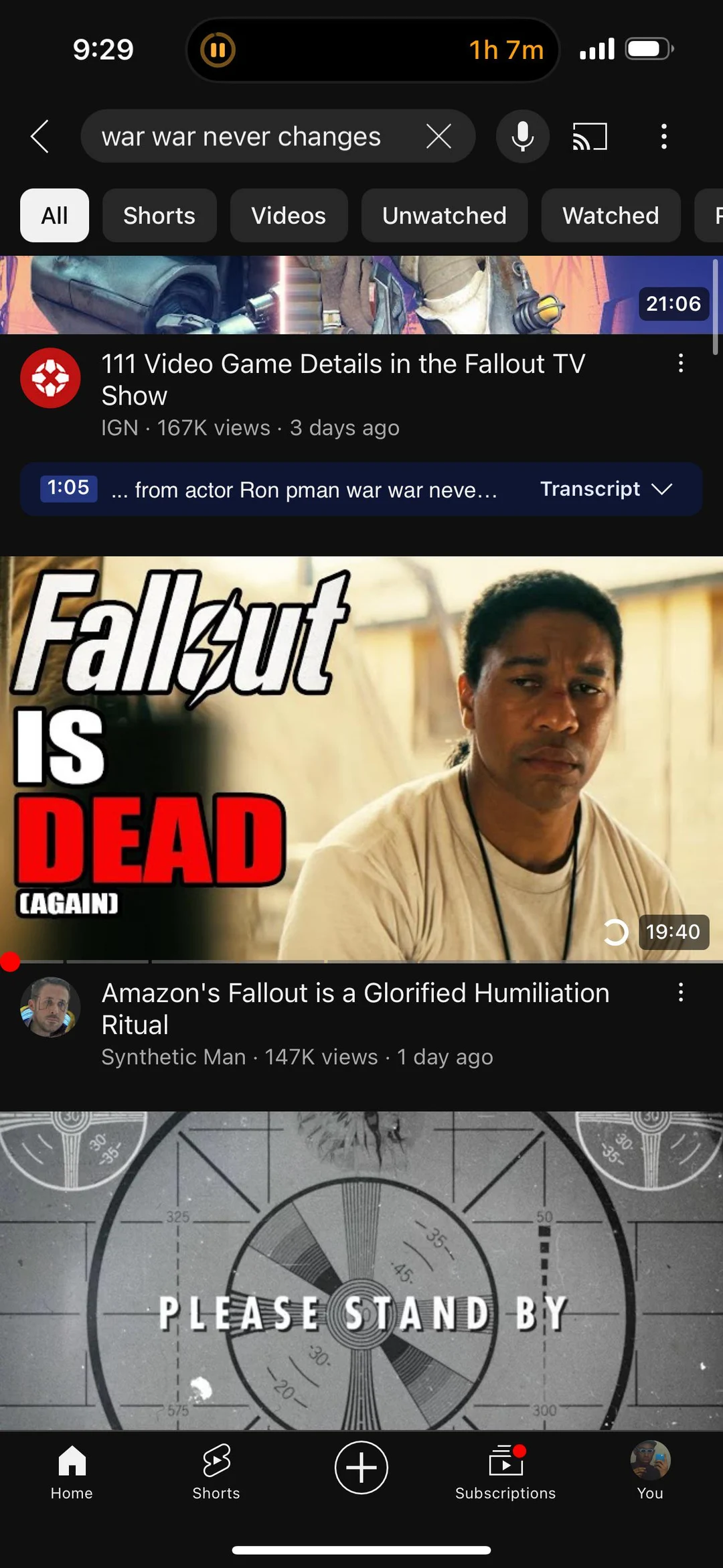The height and width of the screenshot is (1568, 723).
Task: Expand the Transcript dropdown
Action: click(607, 489)
